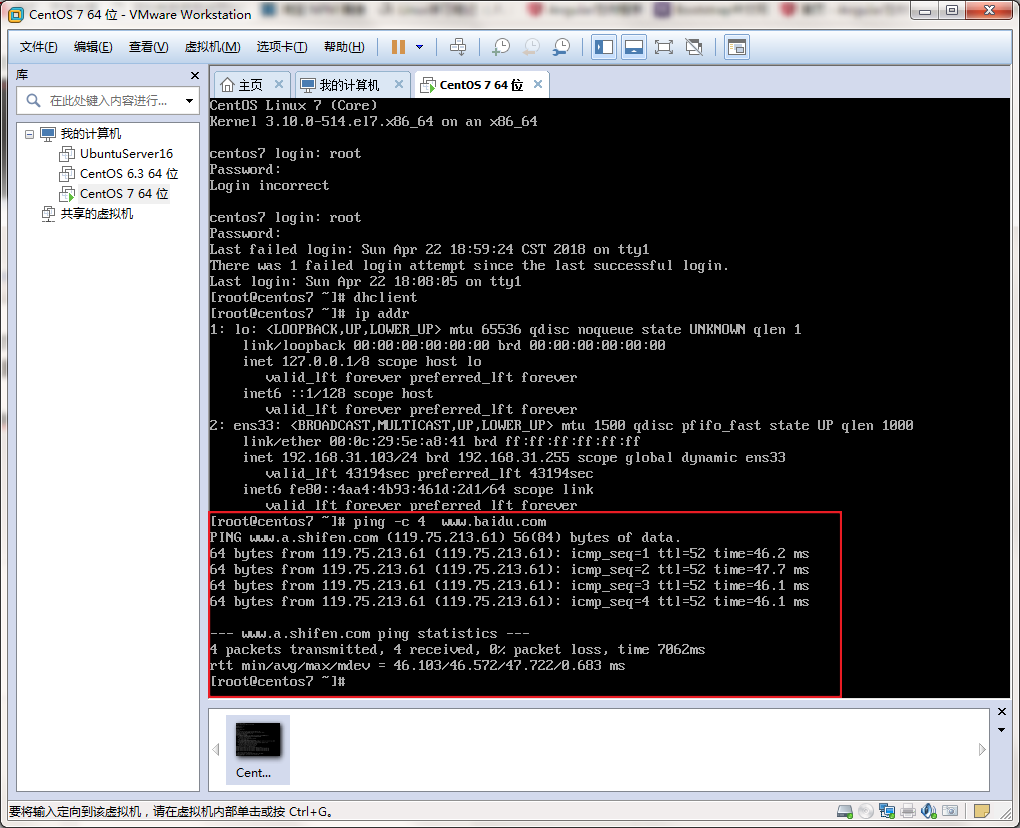
Task: Enter full screen mode
Action: (x=664, y=47)
